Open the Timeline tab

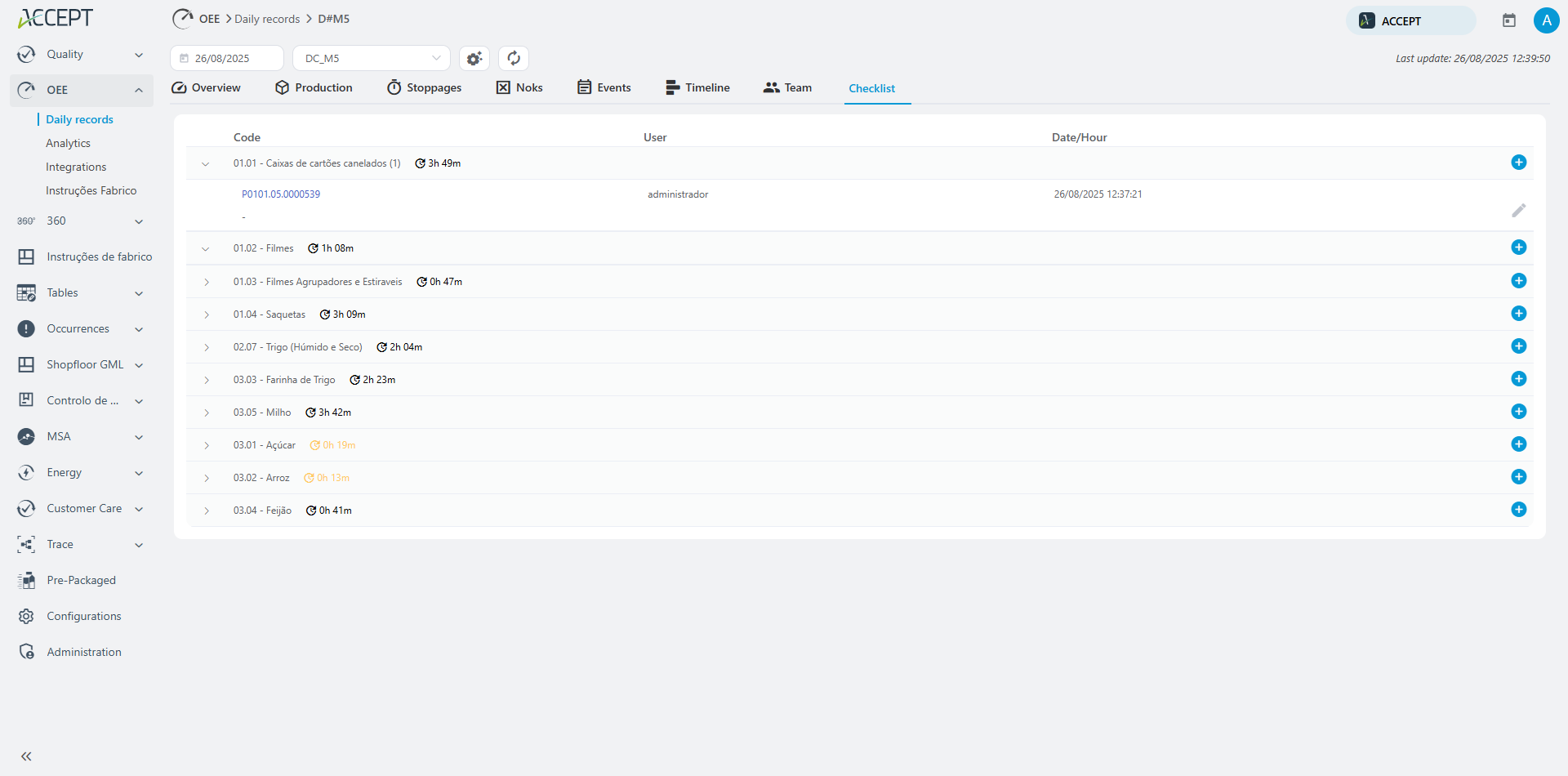697,87
